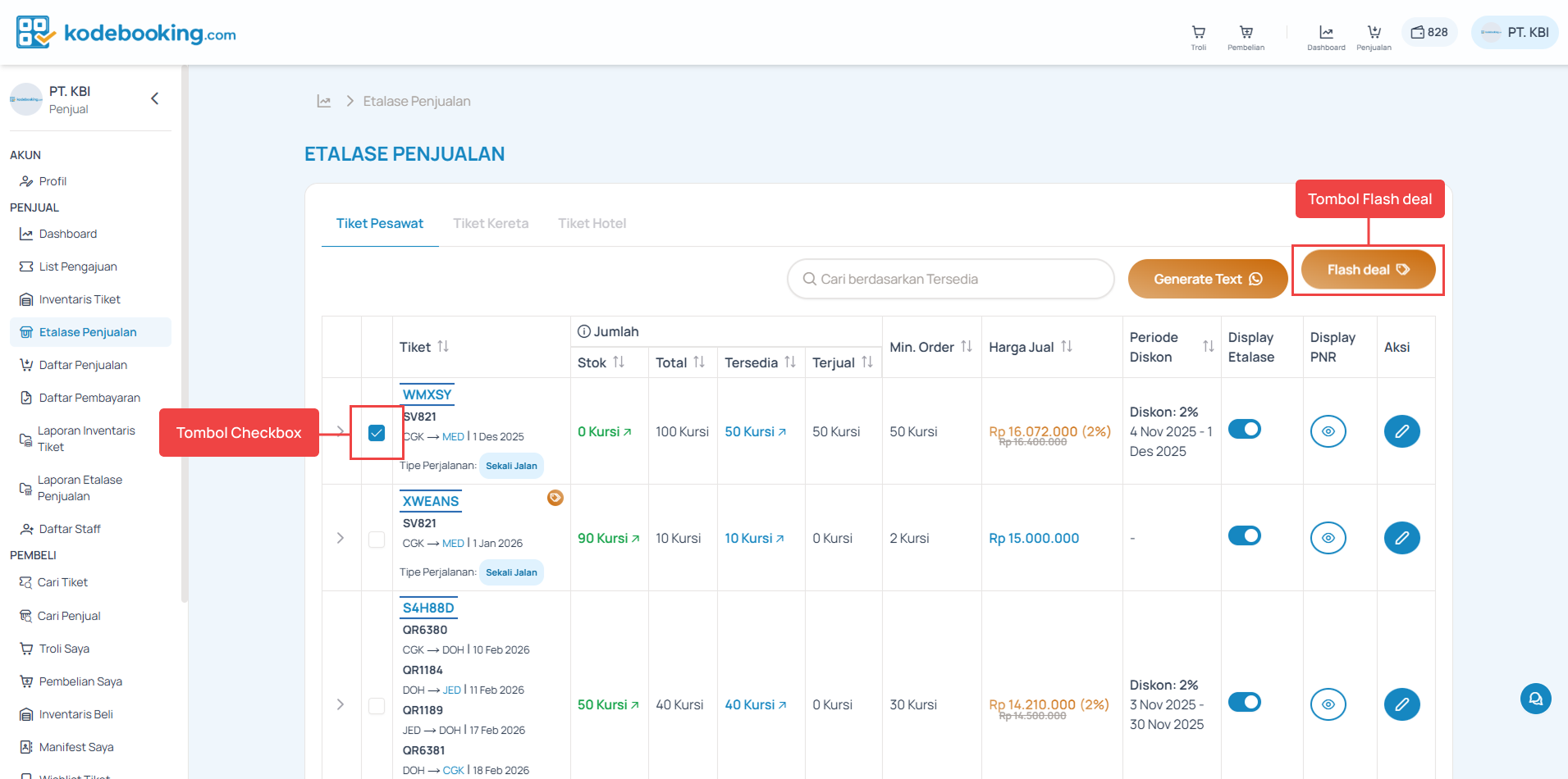Collapse the left sidebar with the arrow

click(x=154, y=98)
